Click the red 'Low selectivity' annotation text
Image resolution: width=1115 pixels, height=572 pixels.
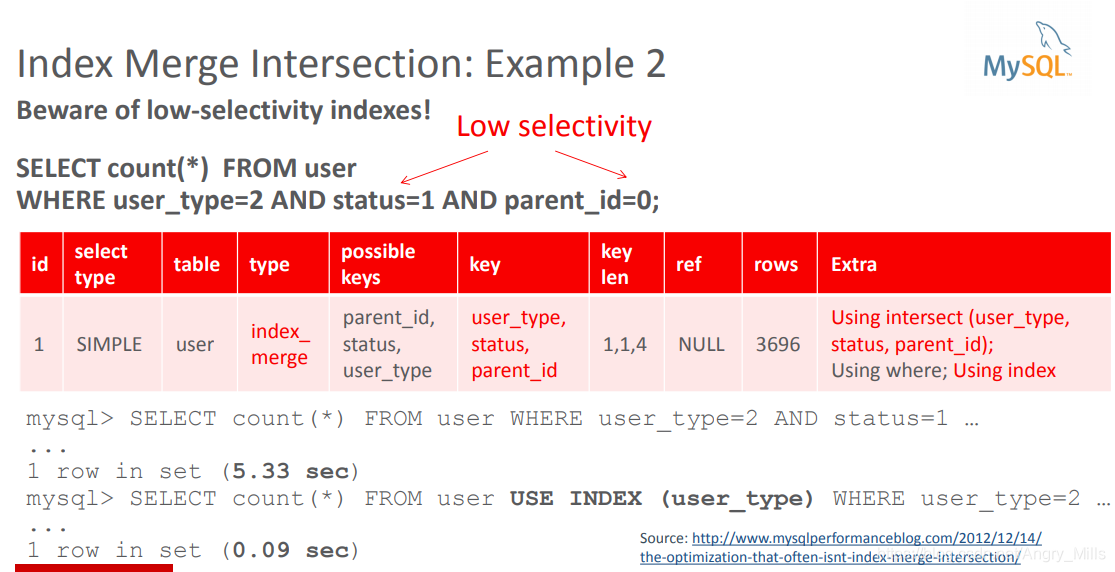click(554, 126)
